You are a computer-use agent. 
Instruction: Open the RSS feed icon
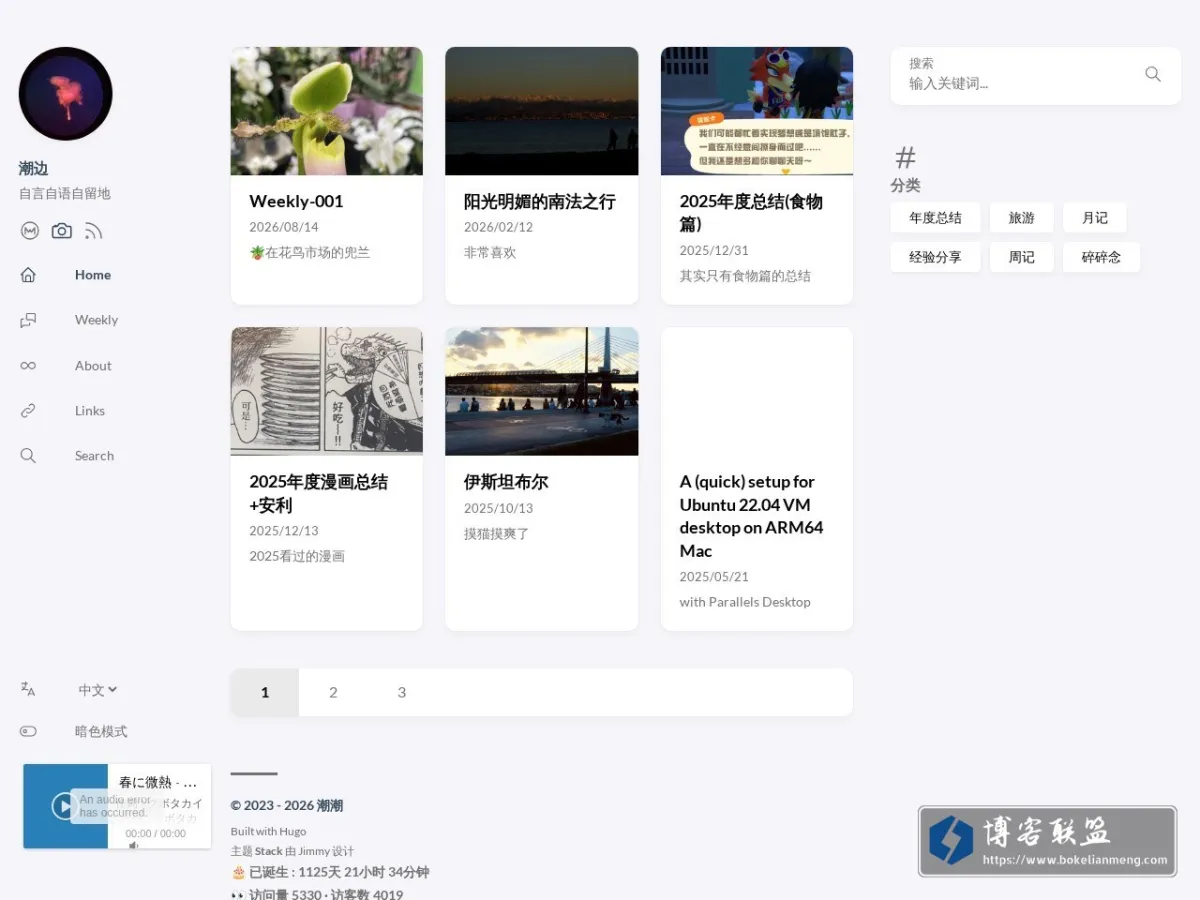pos(93,231)
